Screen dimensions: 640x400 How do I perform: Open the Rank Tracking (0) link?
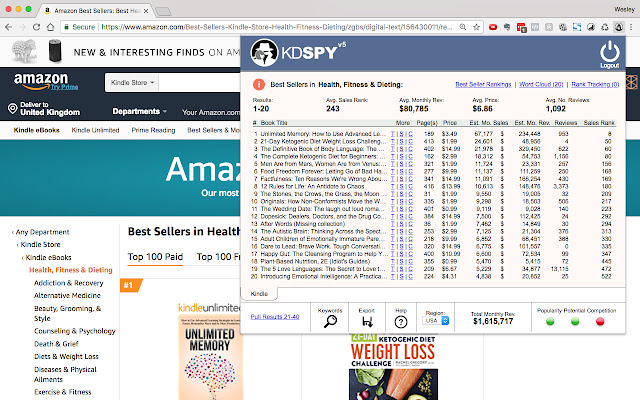point(595,84)
